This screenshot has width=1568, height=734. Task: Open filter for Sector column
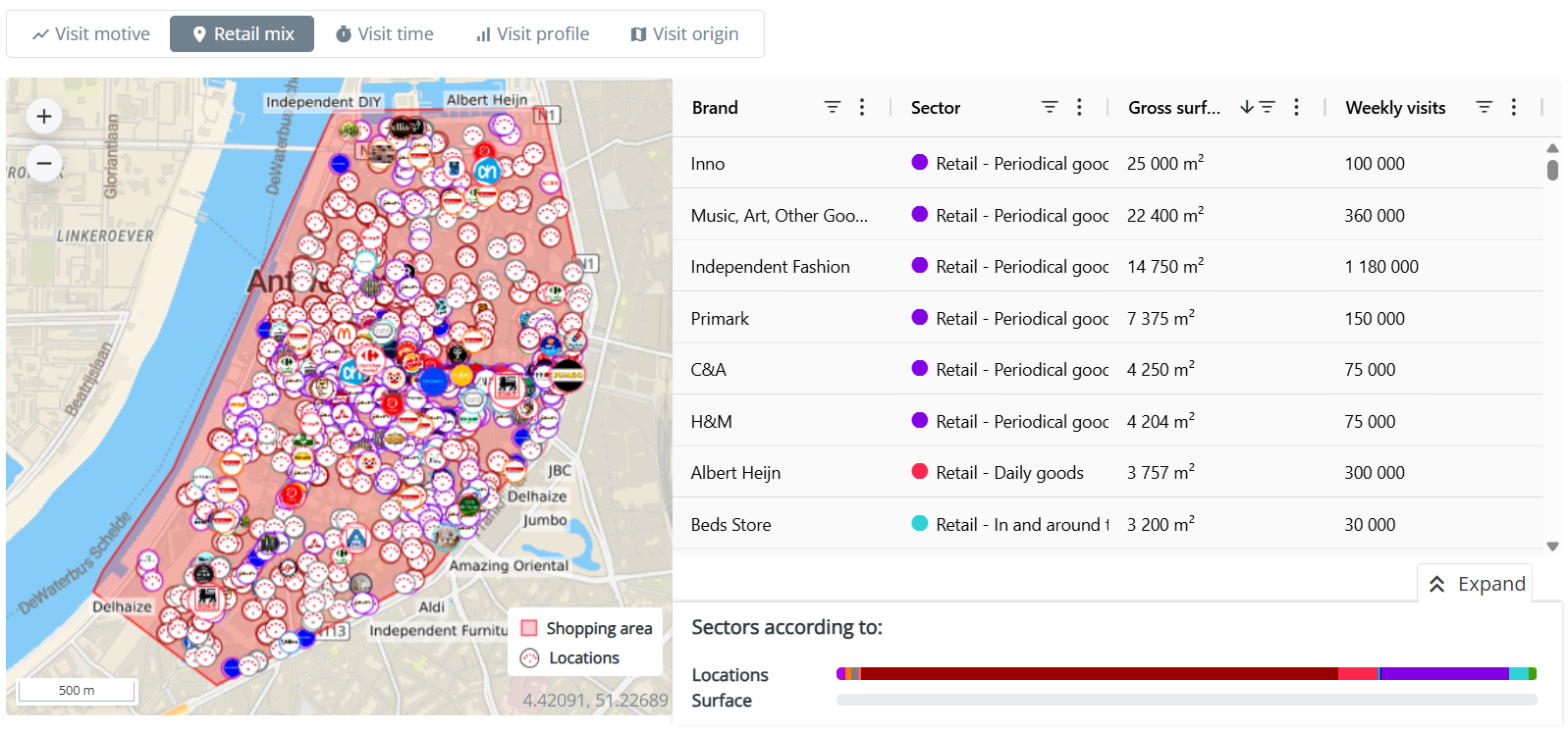[1050, 107]
